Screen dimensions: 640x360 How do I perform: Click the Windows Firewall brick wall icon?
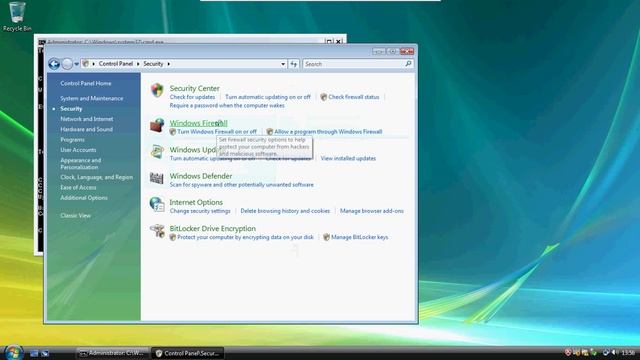[x=157, y=125]
